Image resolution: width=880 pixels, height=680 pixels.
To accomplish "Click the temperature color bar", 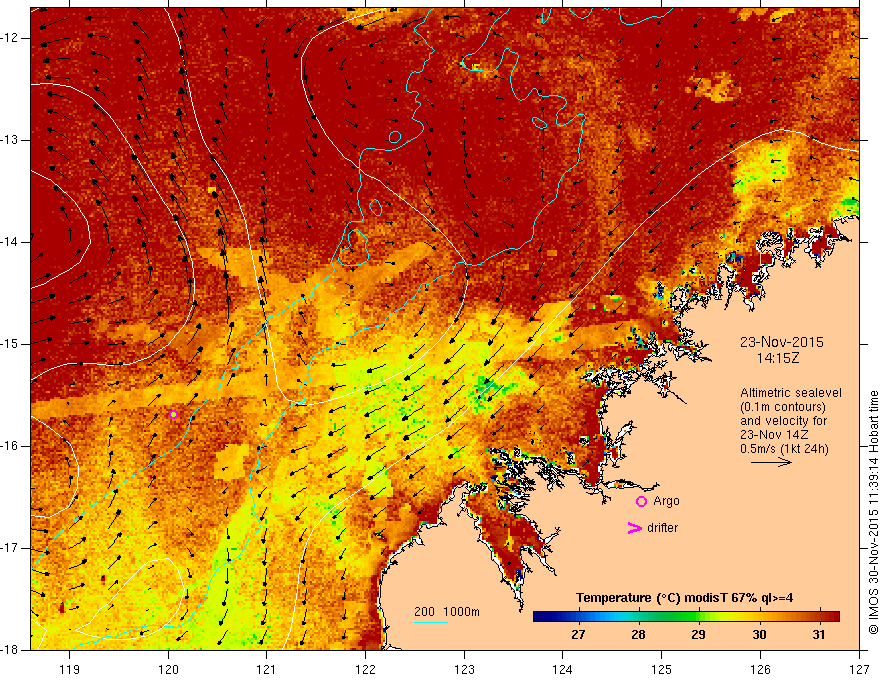I will [686, 616].
